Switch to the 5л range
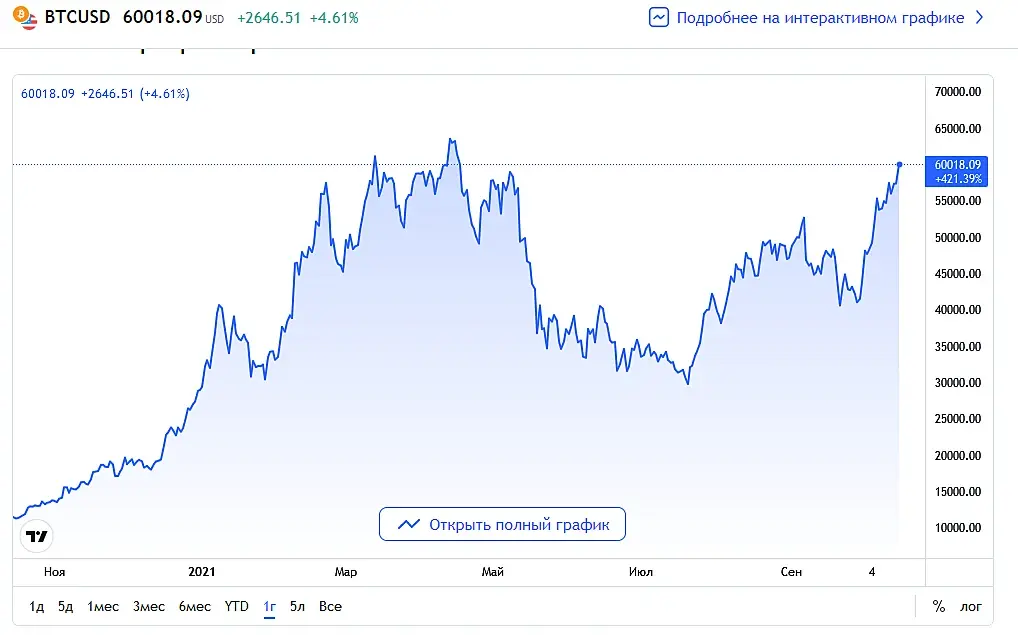Screen dimensions: 1018x635 pos(297,606)
